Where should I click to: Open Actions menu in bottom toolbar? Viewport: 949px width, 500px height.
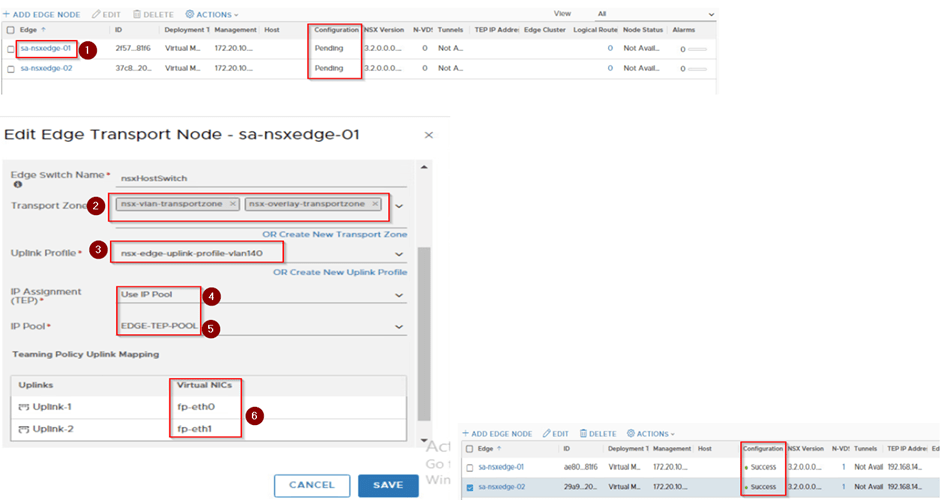650,434
